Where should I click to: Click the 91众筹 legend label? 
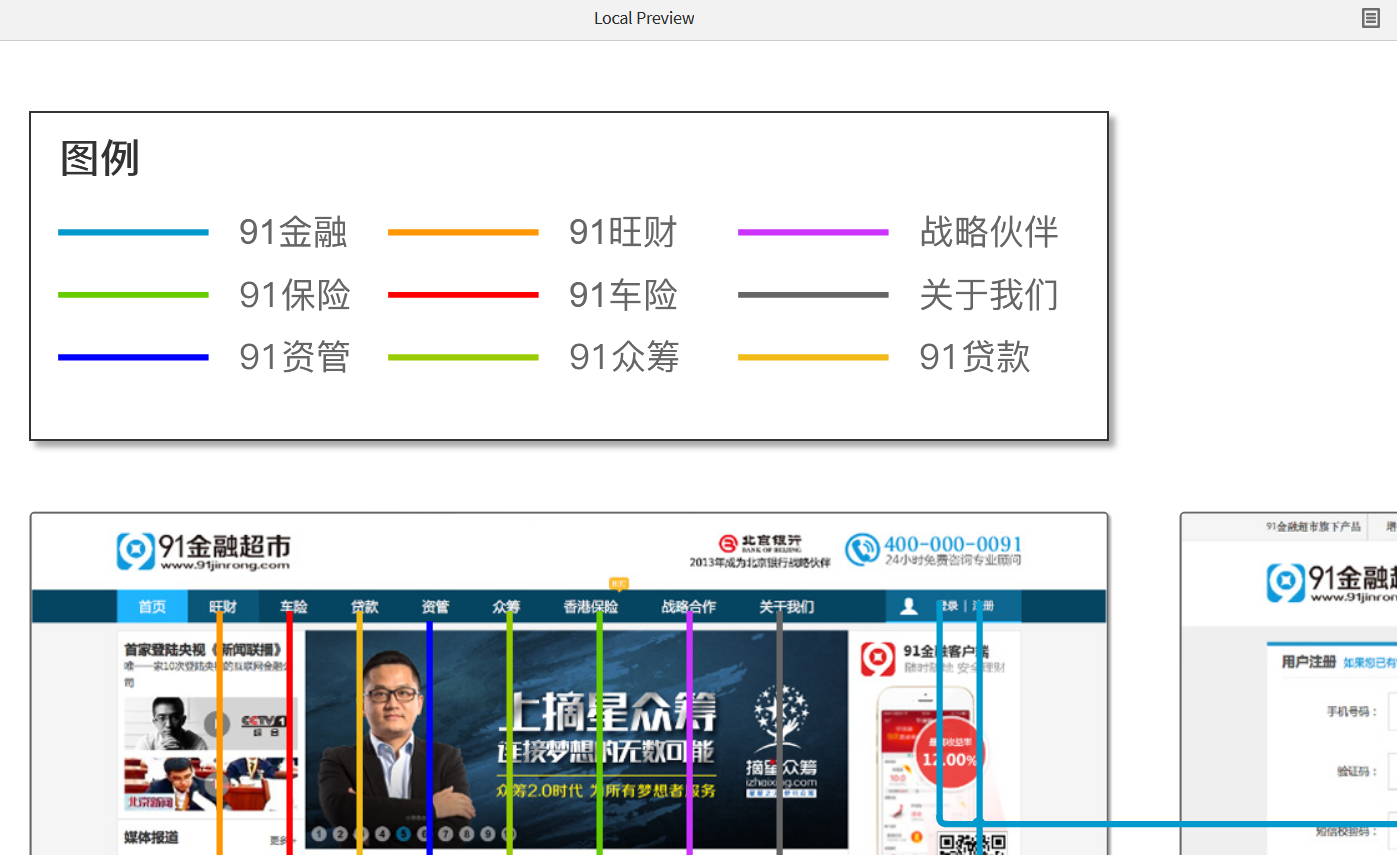[625, 357]
